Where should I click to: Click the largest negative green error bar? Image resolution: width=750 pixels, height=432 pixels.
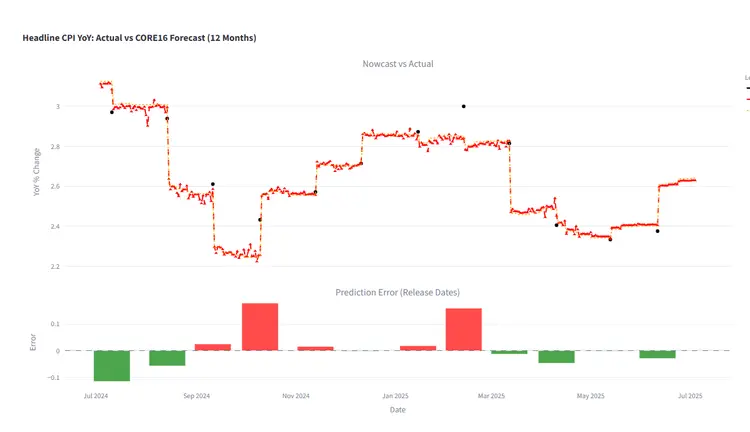click(112, 365)
